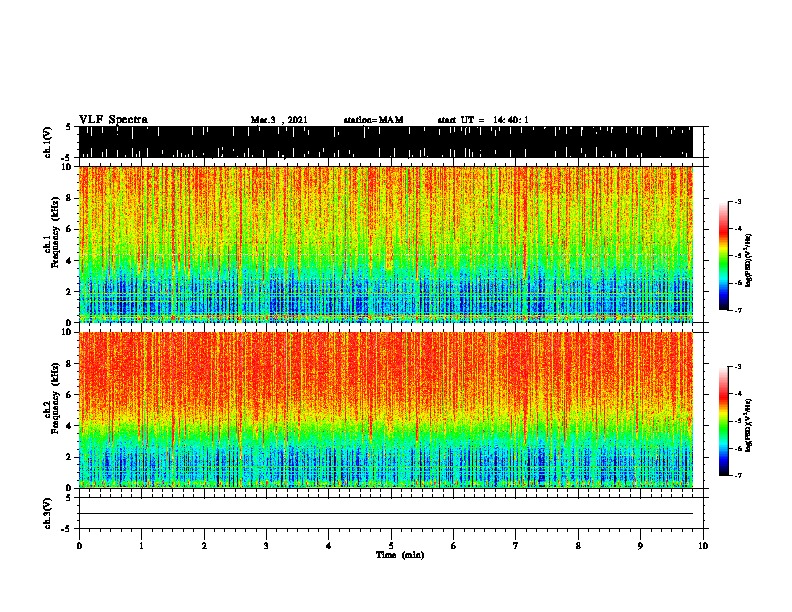Click the flat ch.3 voltage trace line
The width and height of the screenshot is (792, 612).
tap(386, 514)
